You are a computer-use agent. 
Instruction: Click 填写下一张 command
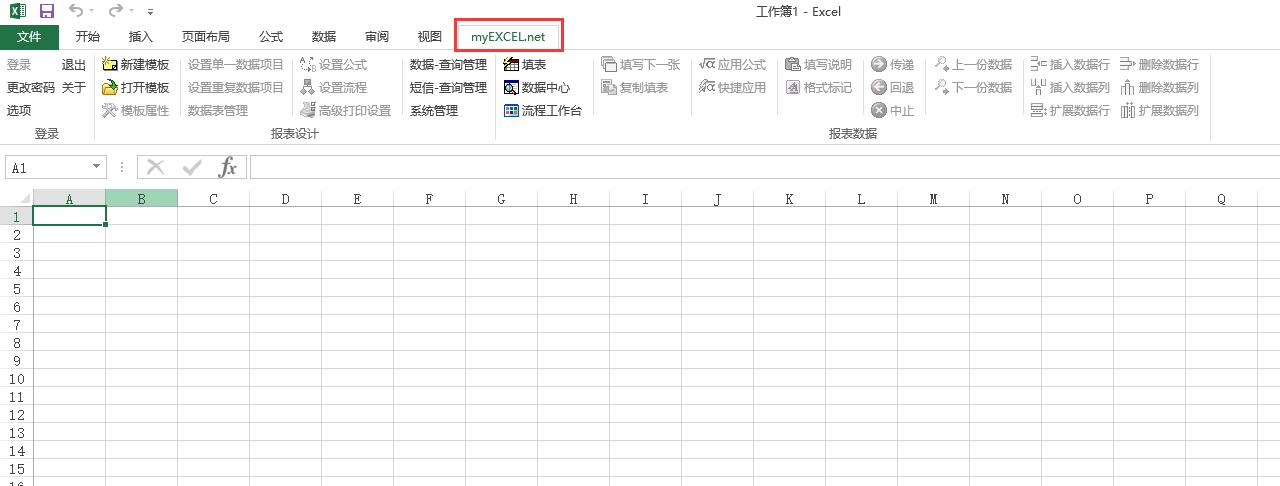pyautogui.click(x=641, y=65)
